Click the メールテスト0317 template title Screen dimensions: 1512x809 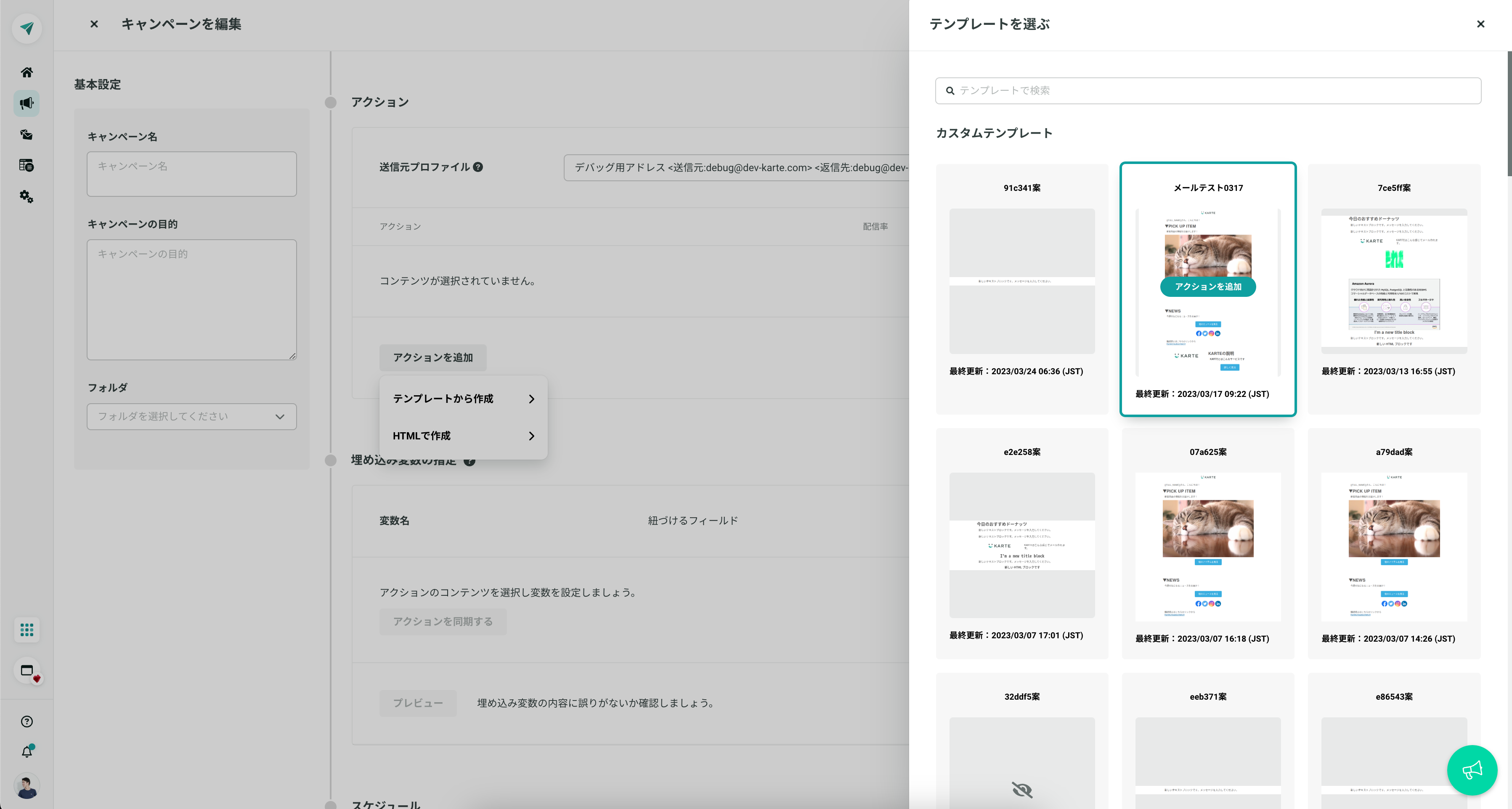coord(1208,188)
